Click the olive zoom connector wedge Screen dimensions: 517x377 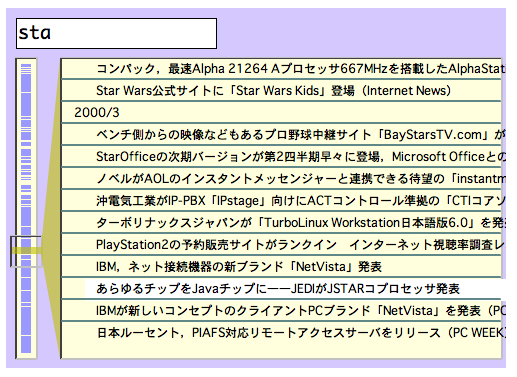tap(51, 213)
